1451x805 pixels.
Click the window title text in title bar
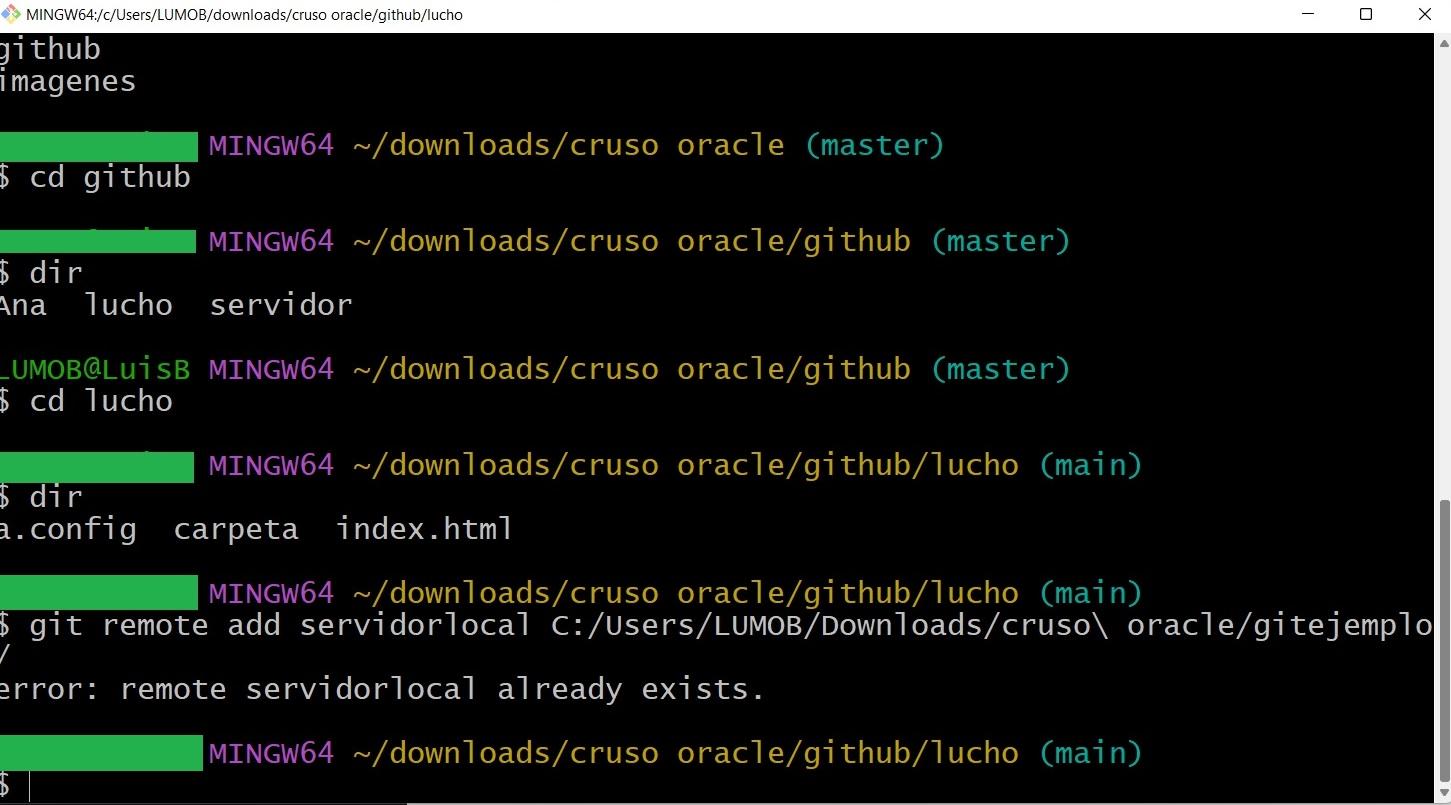pos(244,15)
